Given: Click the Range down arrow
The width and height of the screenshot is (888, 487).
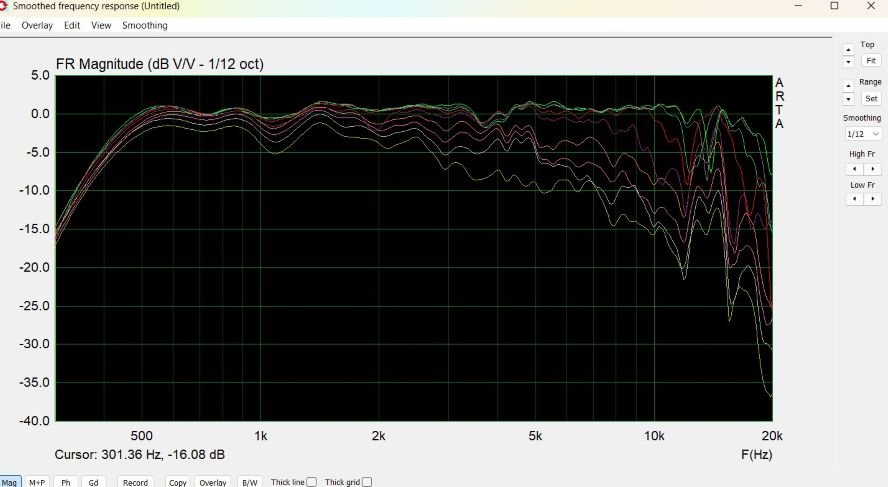Looking at the screenshot, I should tap(848, 99).
